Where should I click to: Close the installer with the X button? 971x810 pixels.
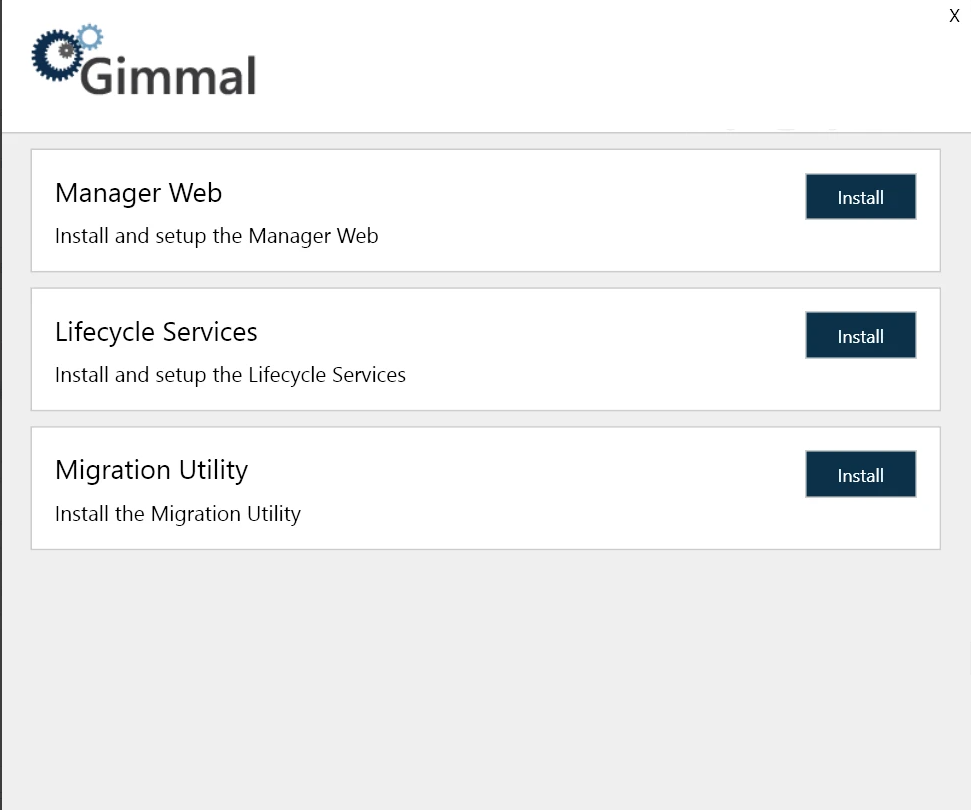tap(954, 16)
